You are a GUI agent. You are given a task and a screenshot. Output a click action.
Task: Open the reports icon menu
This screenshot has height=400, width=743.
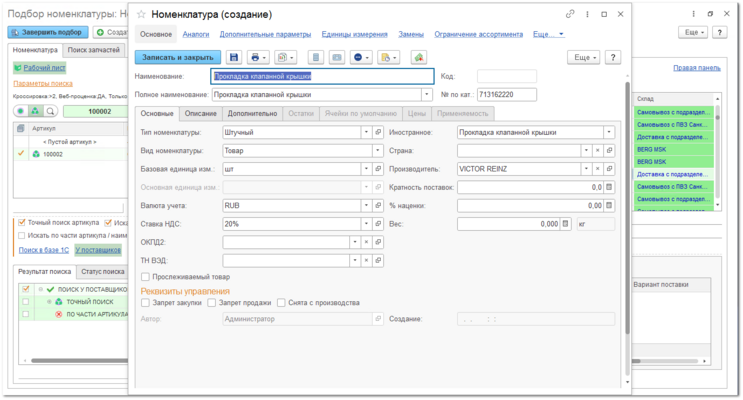click(285, 57)
